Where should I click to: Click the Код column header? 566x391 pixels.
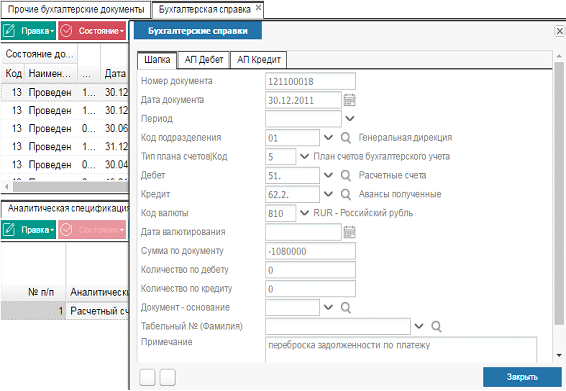point(13,74)
